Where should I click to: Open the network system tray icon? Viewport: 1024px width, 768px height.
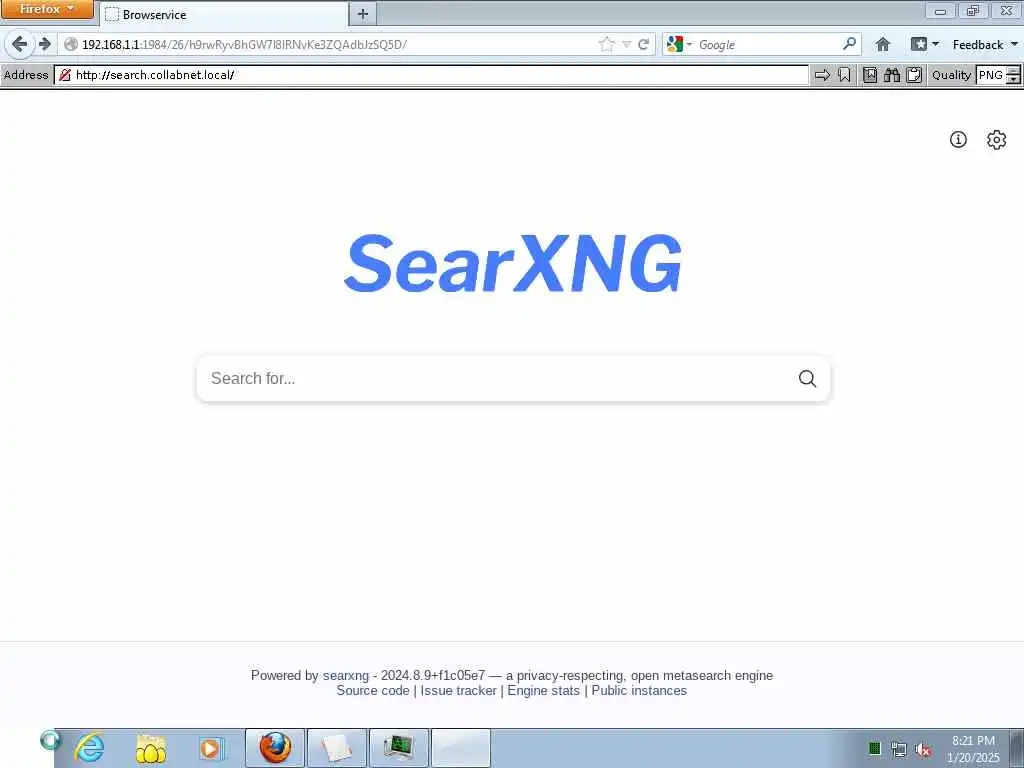coord(899,748)
